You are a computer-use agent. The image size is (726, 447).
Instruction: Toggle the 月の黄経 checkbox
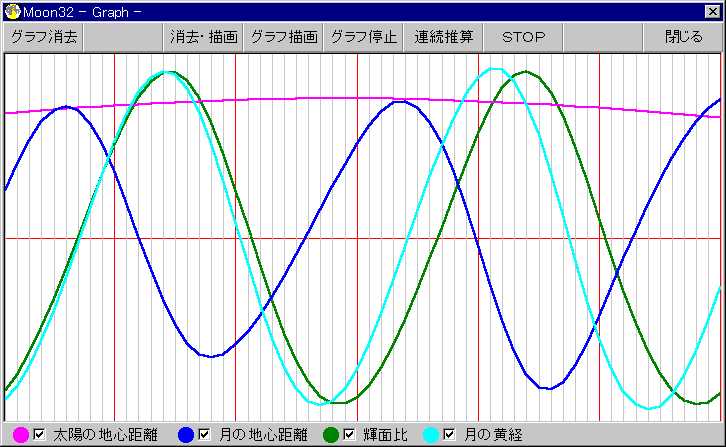(x=450, y=434)
